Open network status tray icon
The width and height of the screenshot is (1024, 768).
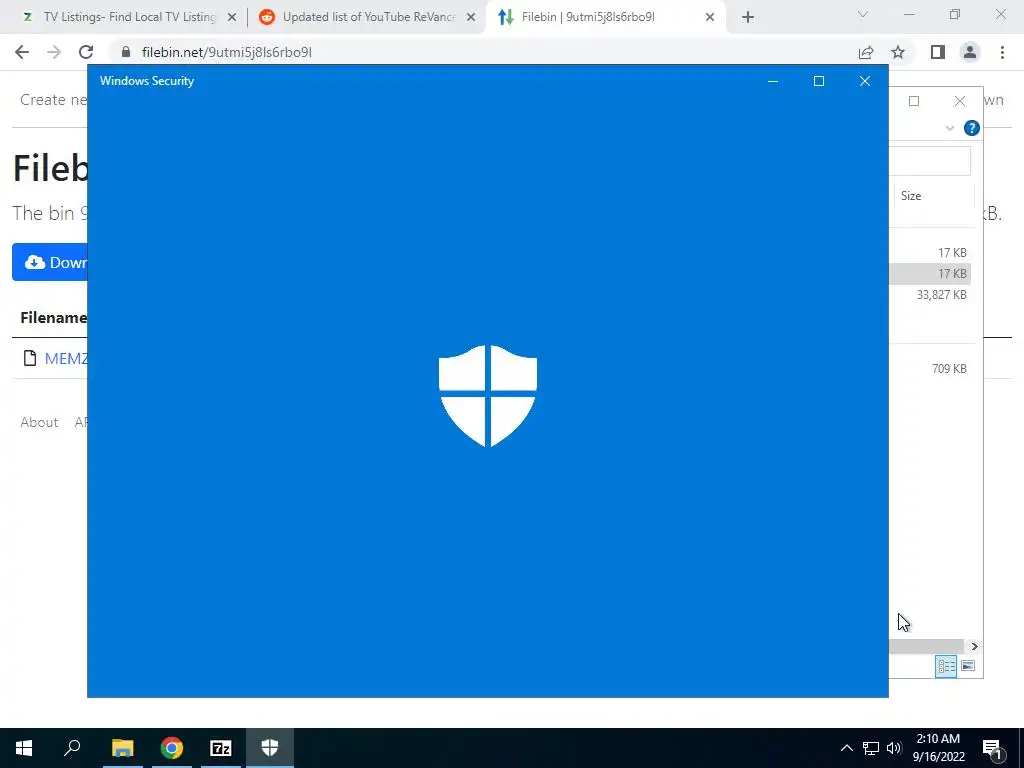coord(871,748)
